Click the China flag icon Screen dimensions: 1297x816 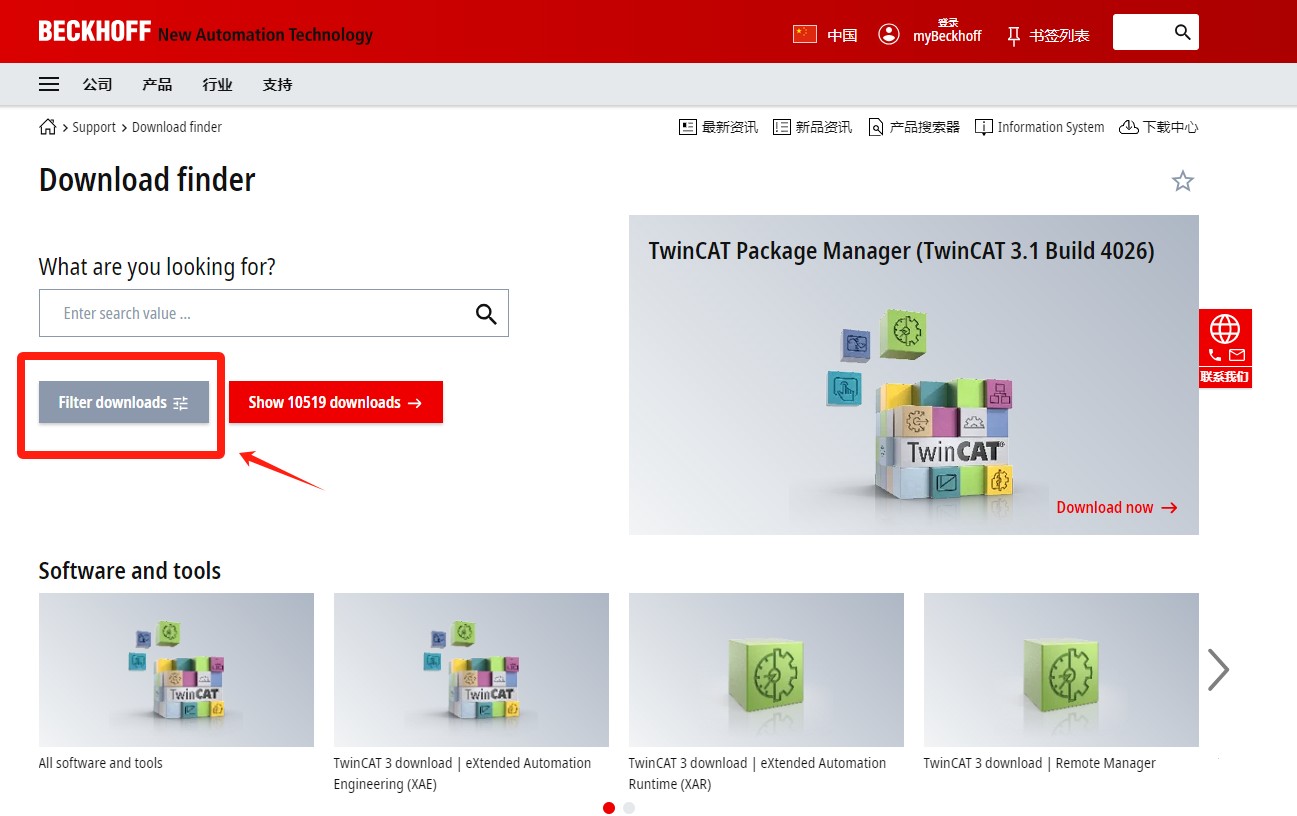coord(805,34)
